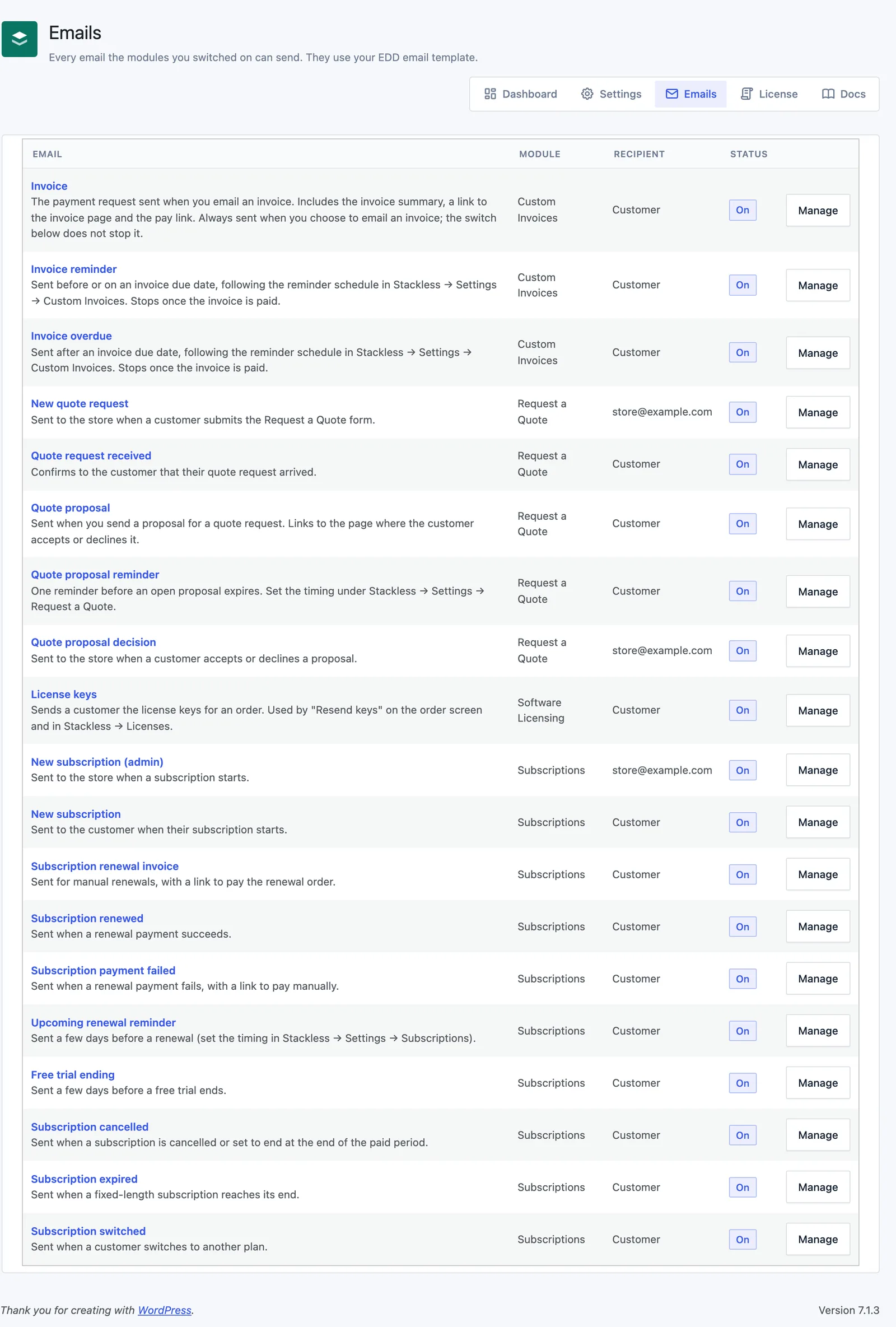Manage the New subscription customer email
The height and width of the screenshot is (1327, 896).
pyautogui.click(x=818, y=822)
